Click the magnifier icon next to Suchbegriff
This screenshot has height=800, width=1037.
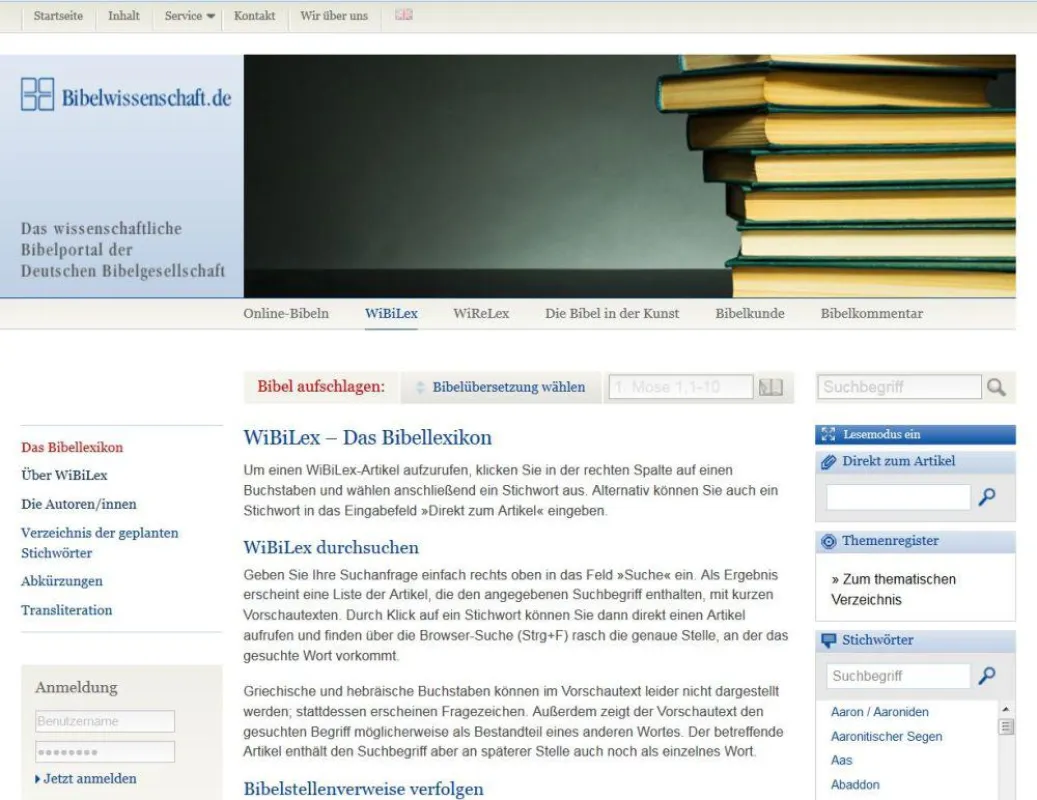996,387
